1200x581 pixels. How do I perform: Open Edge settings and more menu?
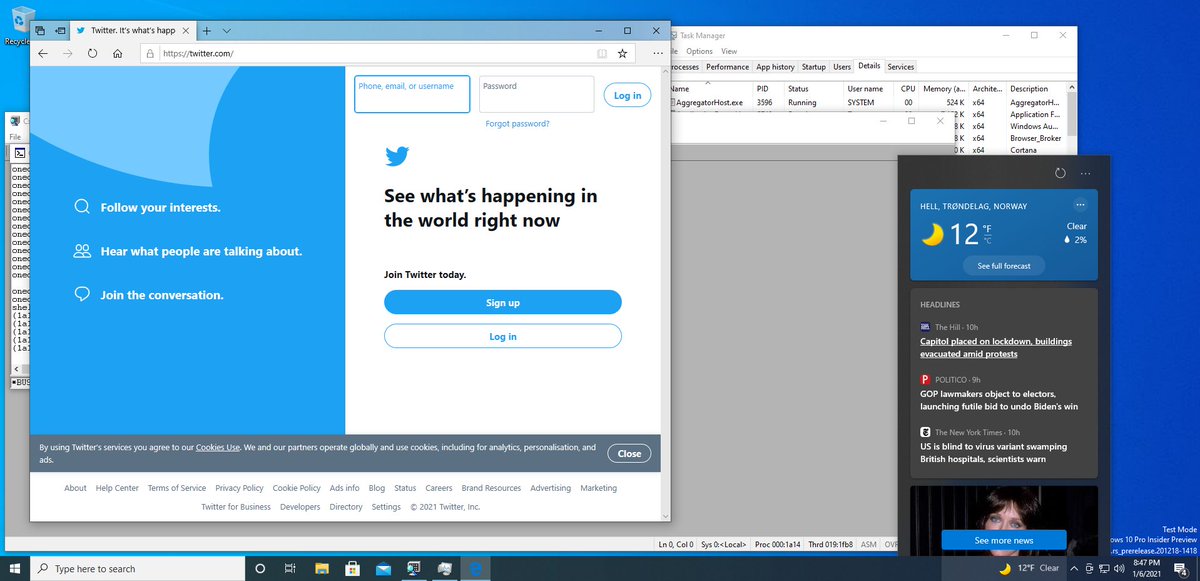(x=657, y=53)
